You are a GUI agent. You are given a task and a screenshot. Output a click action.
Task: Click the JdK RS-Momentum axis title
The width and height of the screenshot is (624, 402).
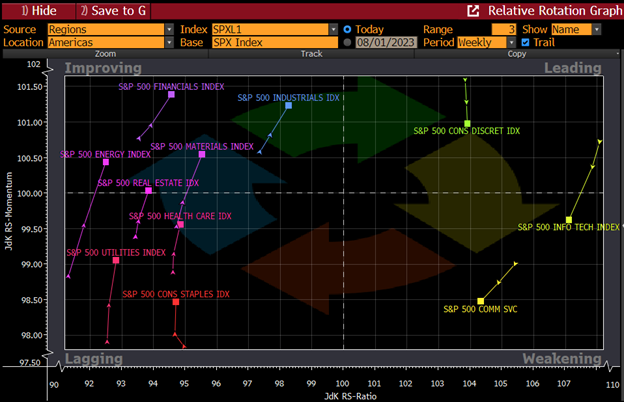[x=8, y=211]
